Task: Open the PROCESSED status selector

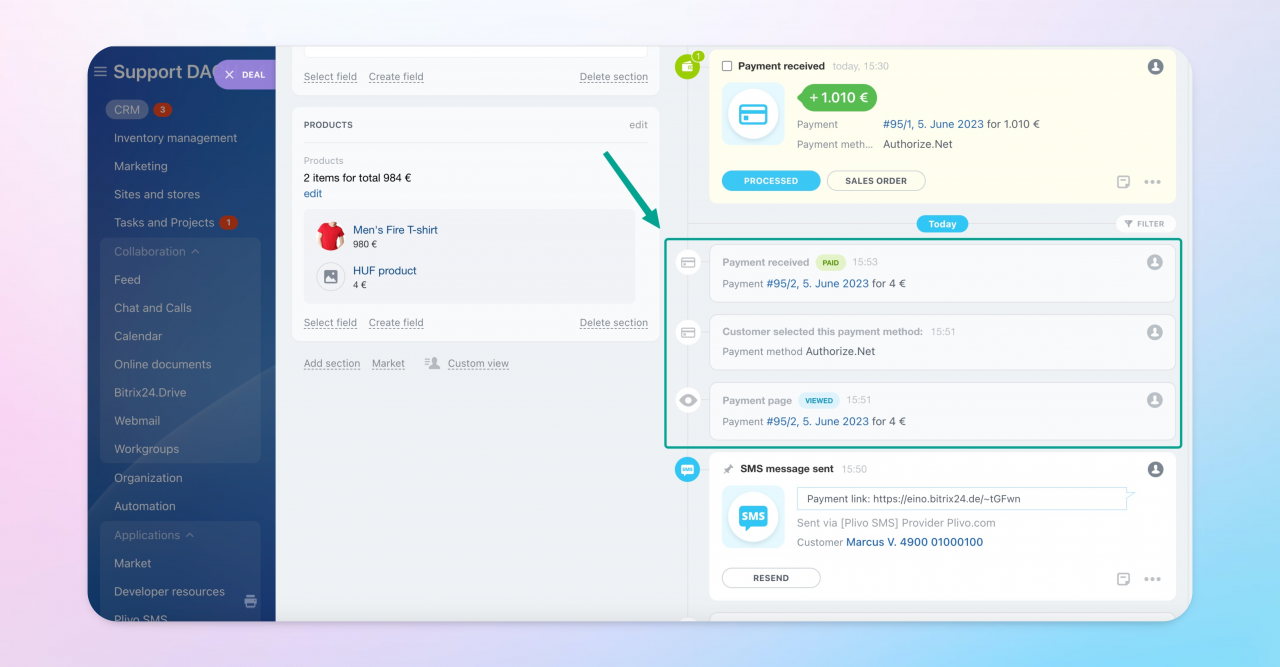Action: coord(771,181)
